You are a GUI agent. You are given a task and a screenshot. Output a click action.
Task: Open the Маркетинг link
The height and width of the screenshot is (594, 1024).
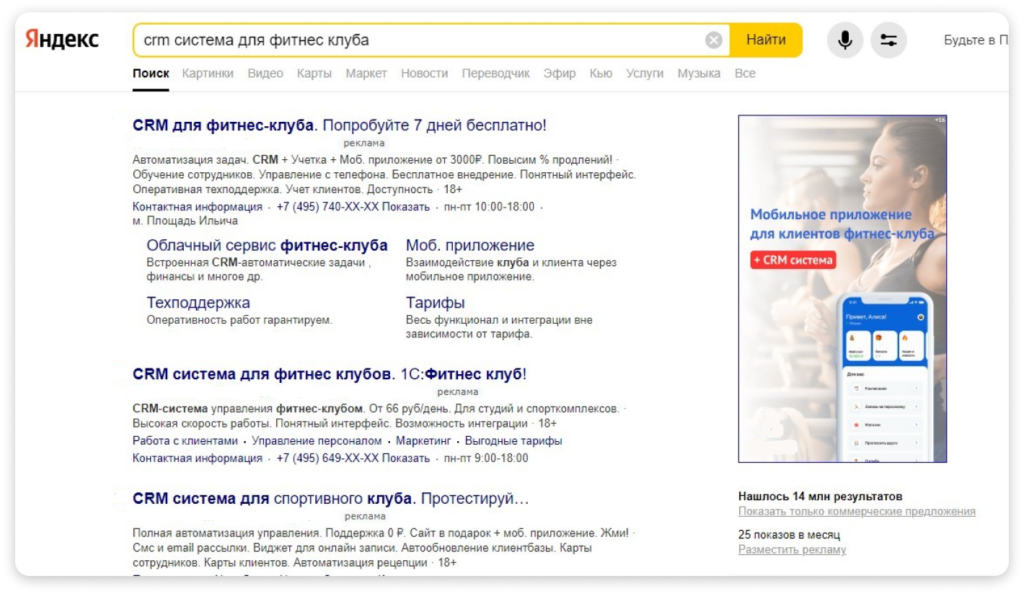click(x=423, y=441)
